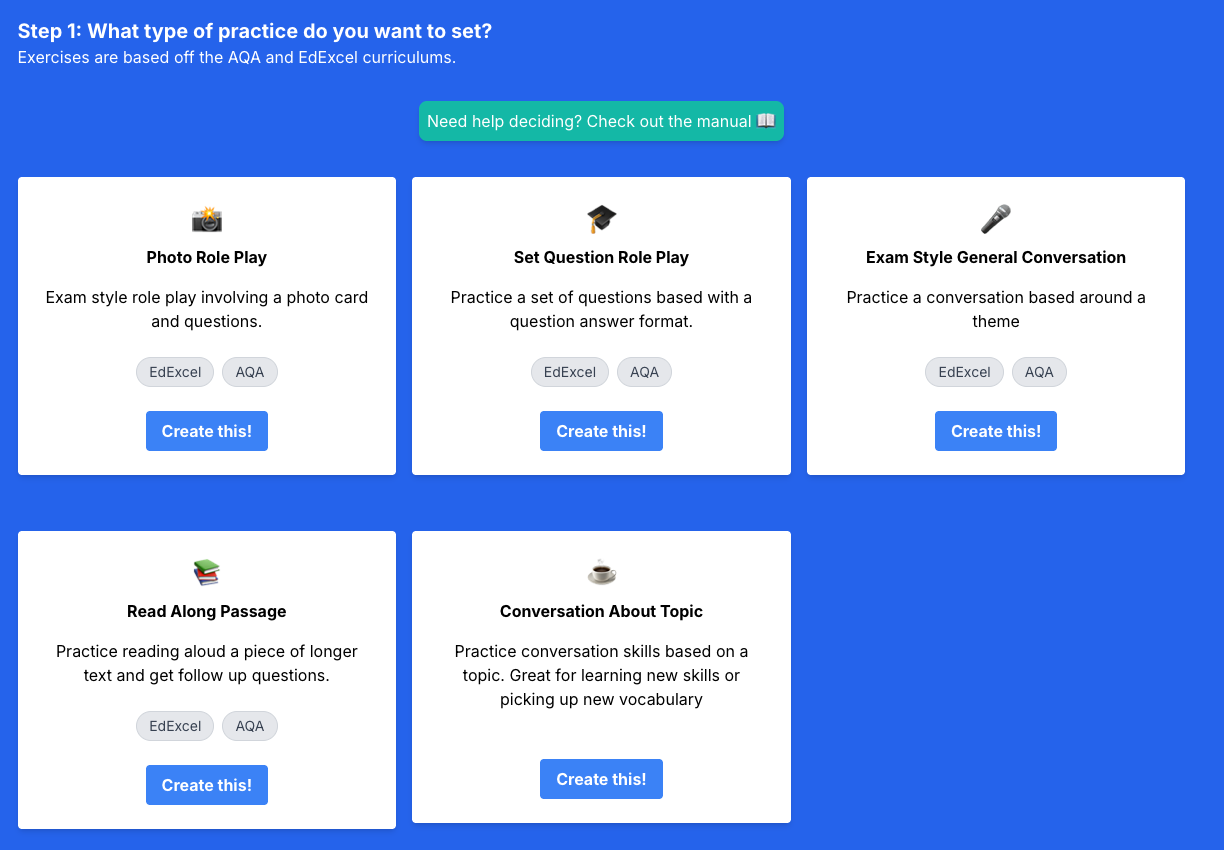Select the EdExcel tag under Set Question Role Play
This screenshot has height=850, width=1224.
coord(570,372)
